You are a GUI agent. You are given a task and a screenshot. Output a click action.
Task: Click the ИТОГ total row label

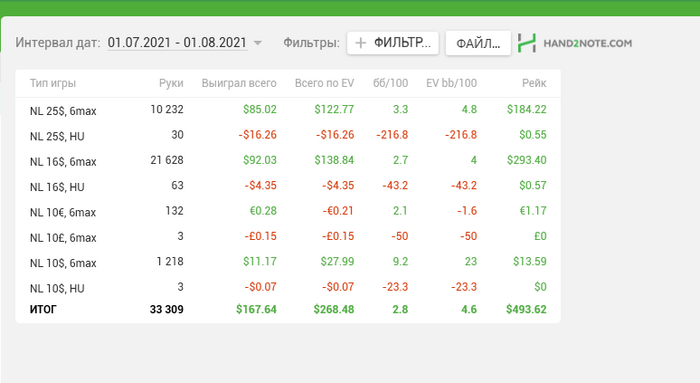point(43,309)
